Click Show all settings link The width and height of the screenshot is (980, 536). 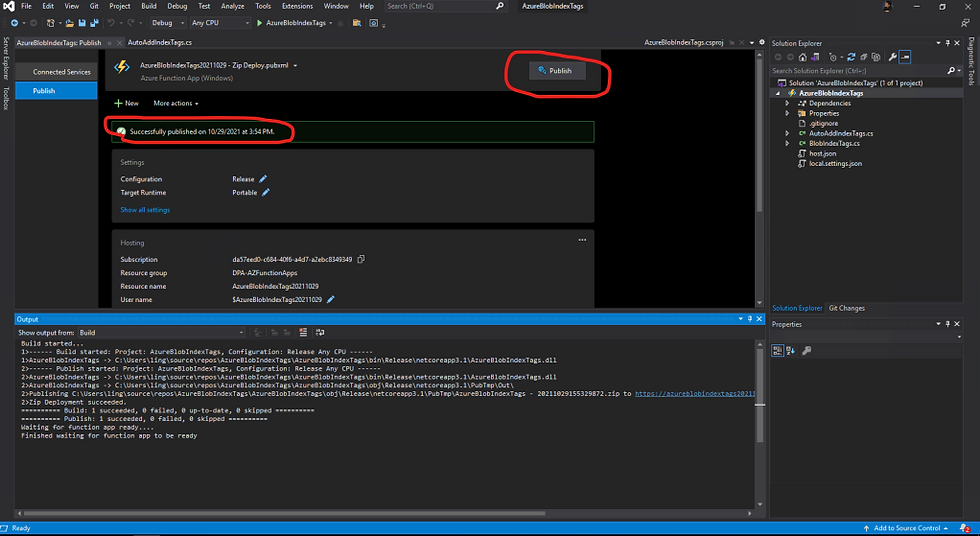[x=145, y=210]
